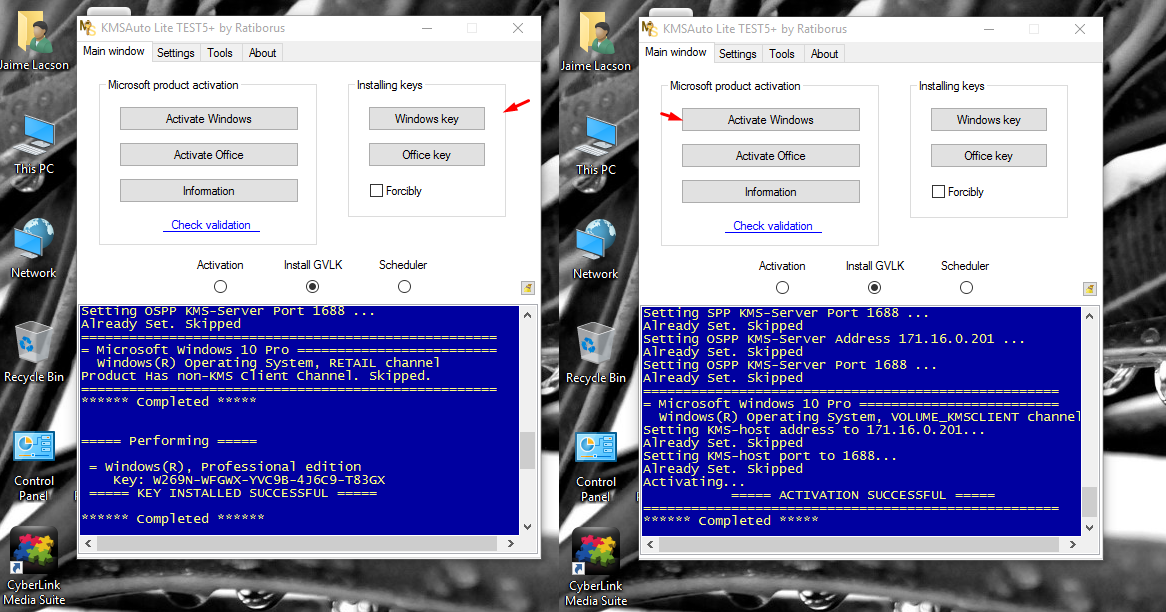This screenshot has width=1166, height=612.
Task: Check Forcibly in the right window
Action: click(938, 190)
